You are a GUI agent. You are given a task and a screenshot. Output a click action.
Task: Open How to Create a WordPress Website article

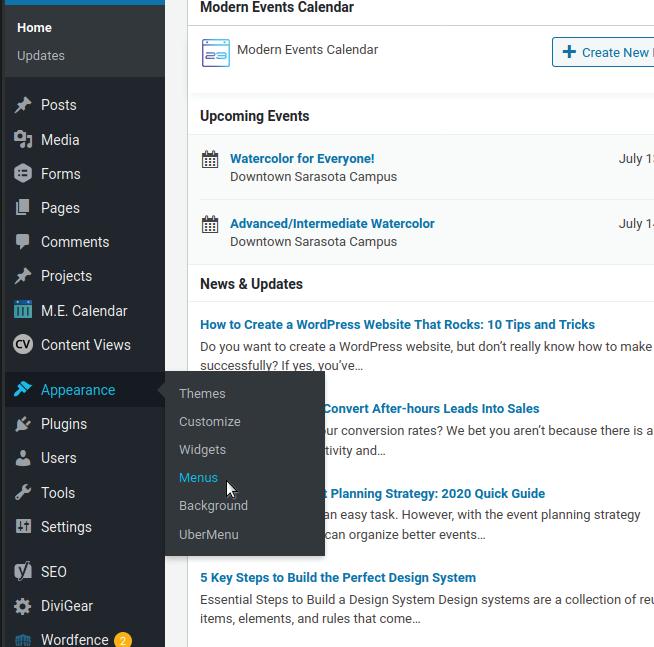click(397, 324)
